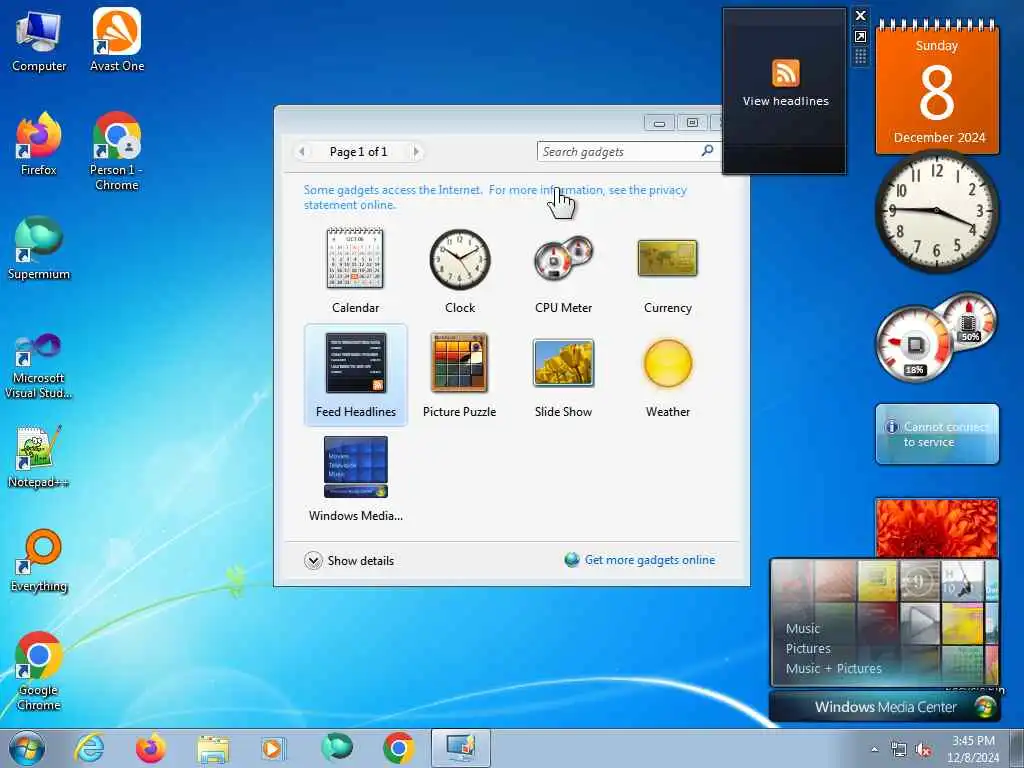The width and height of the screenshot is (1024, 768).
Task: Open Person 1 - Chrome desktop shortcut
Action: (117, 152)
